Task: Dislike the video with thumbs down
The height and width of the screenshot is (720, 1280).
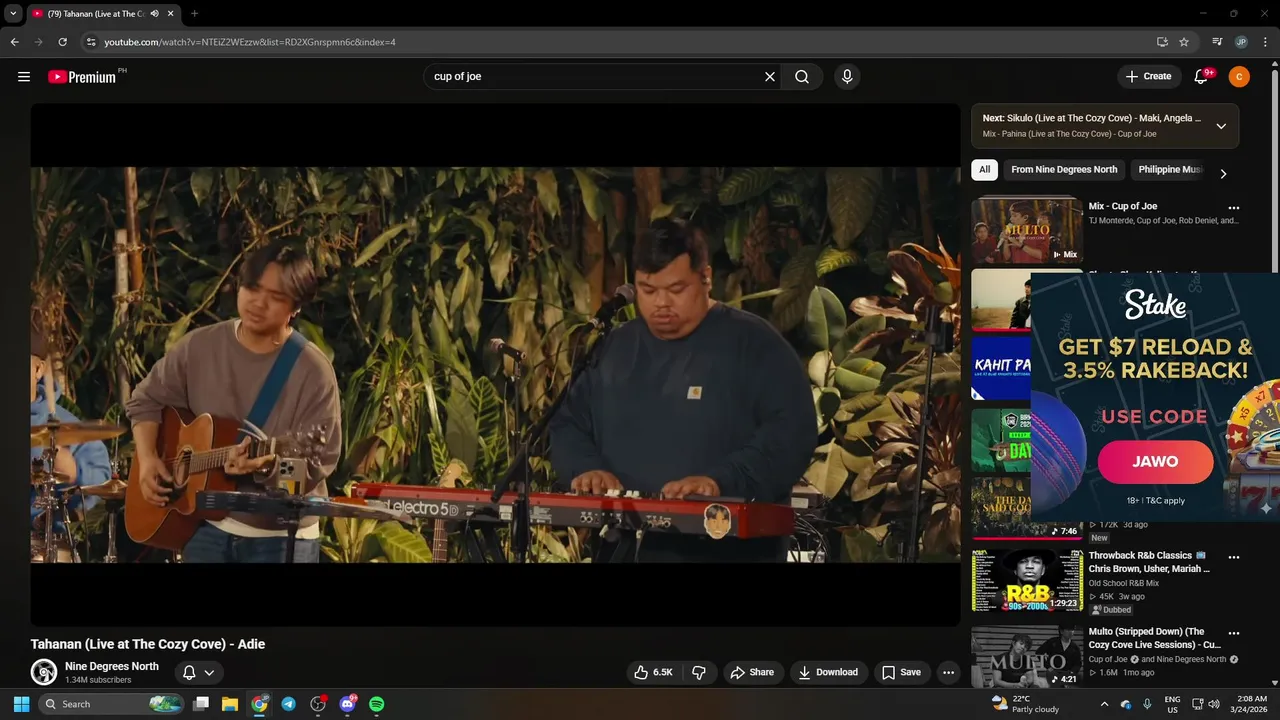Action: coord(700,672)
